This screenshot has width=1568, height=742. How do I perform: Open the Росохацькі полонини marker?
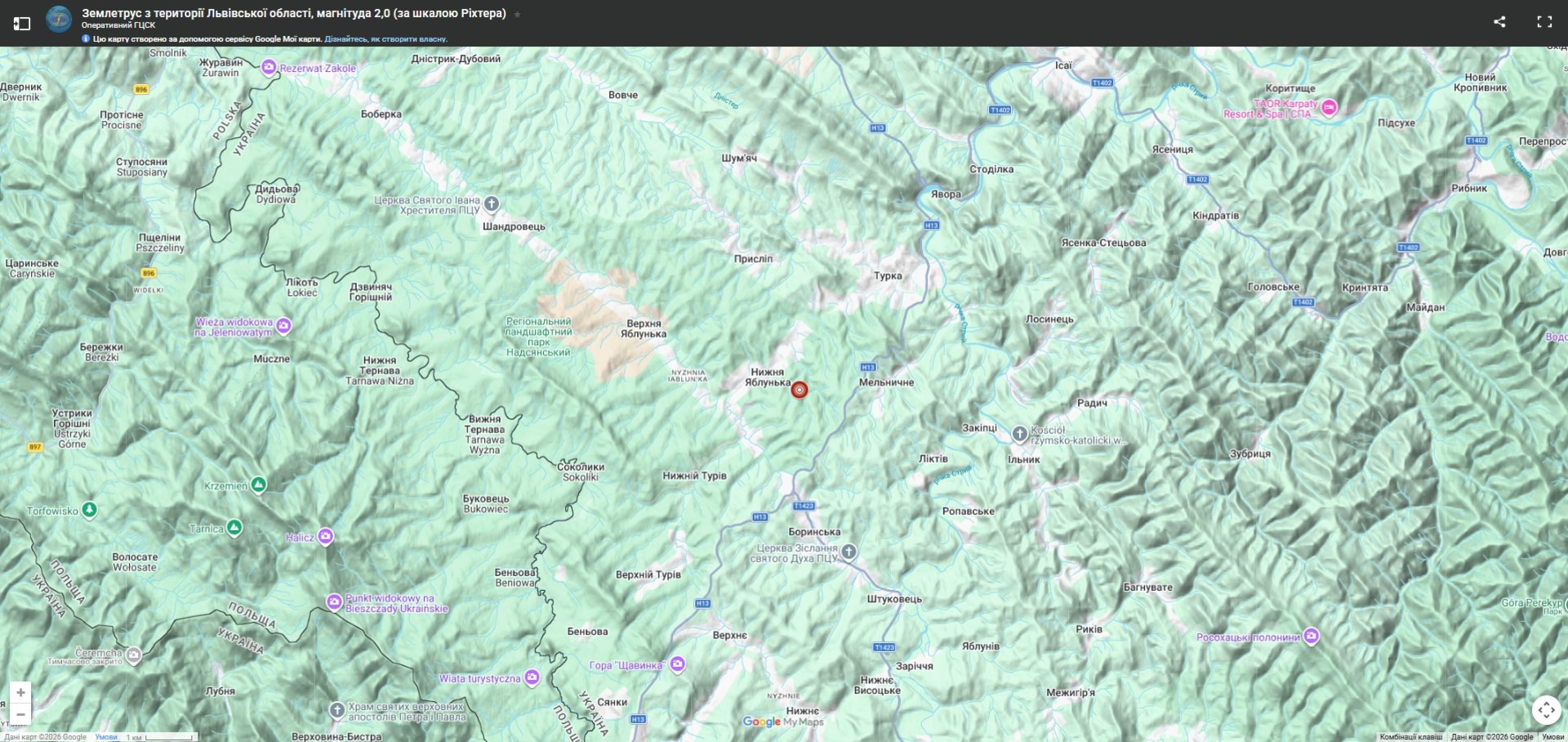coord(1311,636)
